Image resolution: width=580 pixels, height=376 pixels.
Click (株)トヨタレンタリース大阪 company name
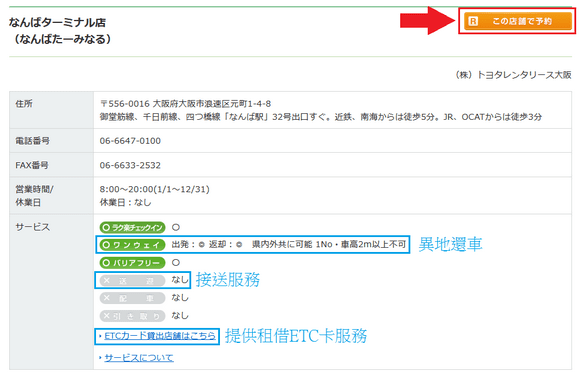[x=513, y=75]
